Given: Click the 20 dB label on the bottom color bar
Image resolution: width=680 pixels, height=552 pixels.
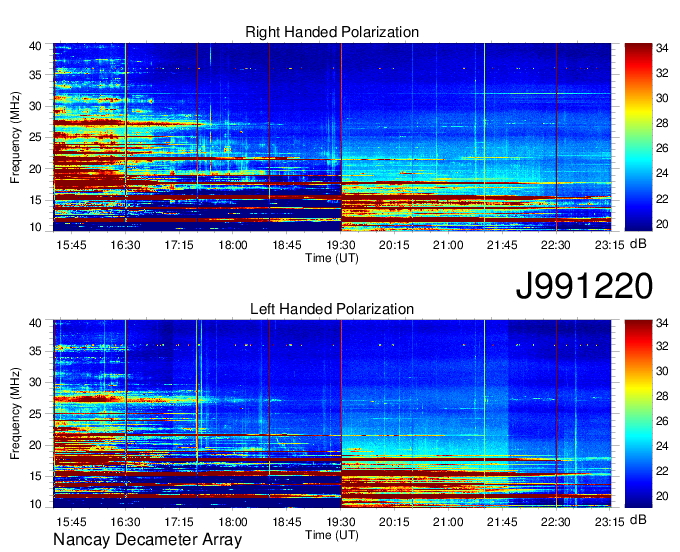Looking at the screenshot, I should (662, 496).
